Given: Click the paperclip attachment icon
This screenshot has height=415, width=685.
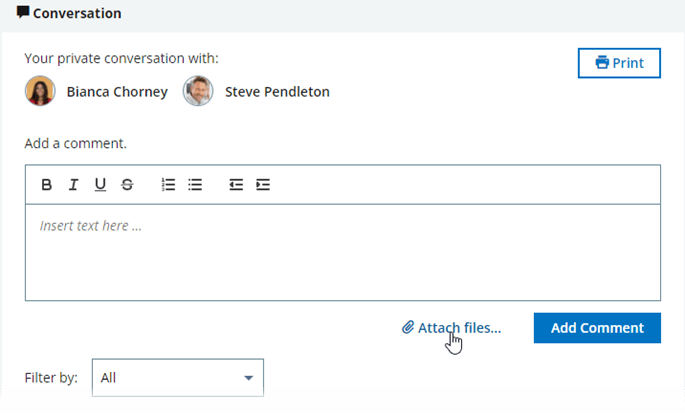Looking at the screenshot, I should 408,327.
